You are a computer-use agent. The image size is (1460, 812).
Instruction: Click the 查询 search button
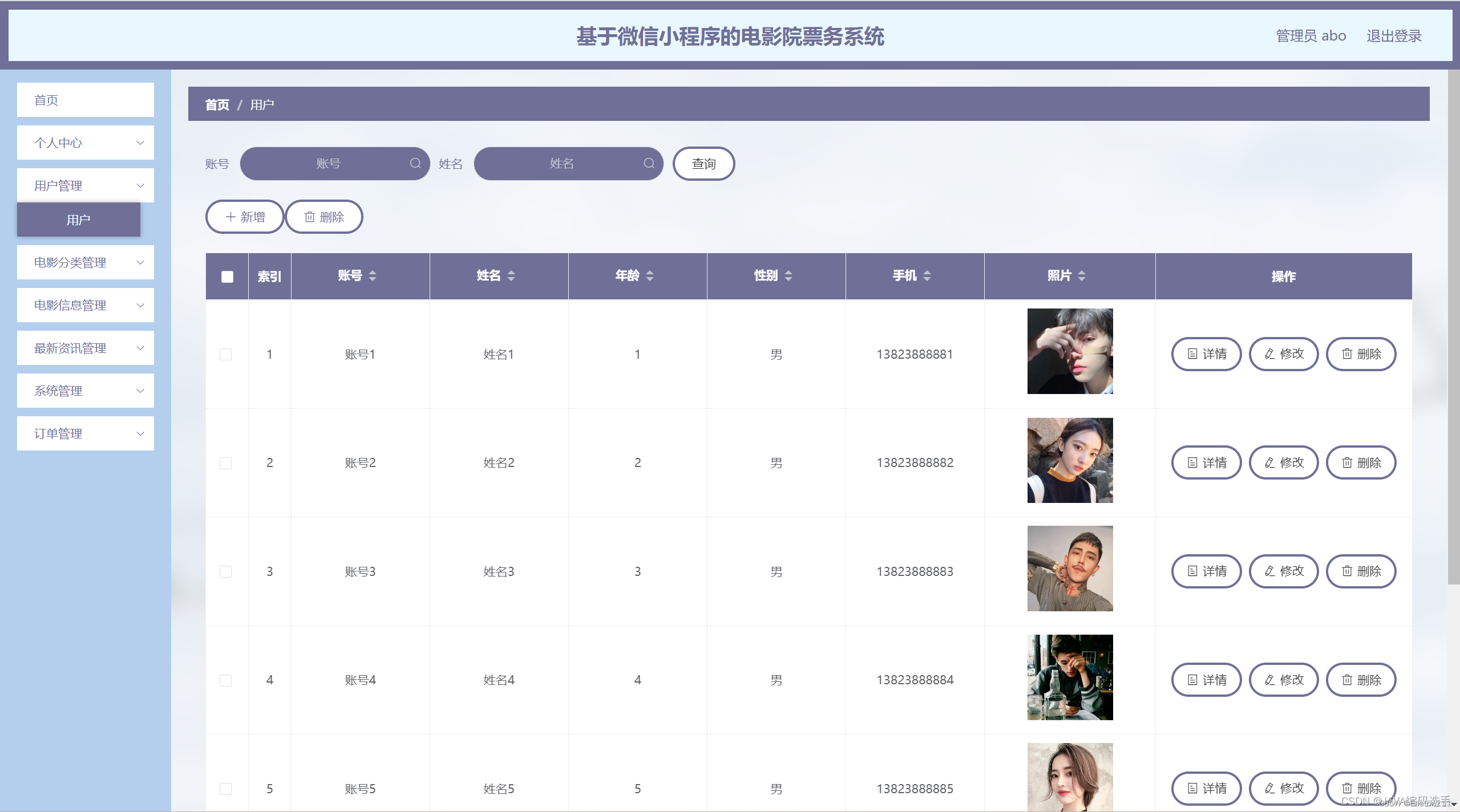(x=703, y=164)
